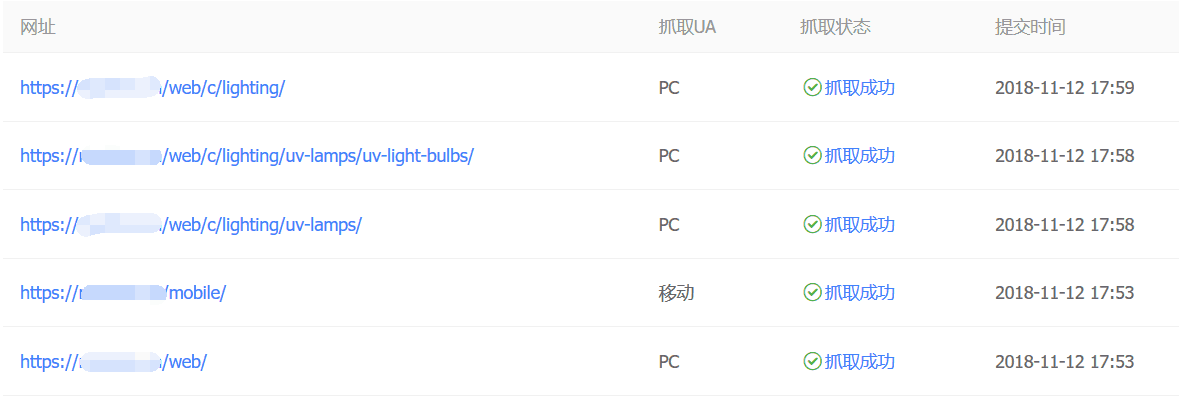Viewport: 1179px width, 402px height.
Task: Click the 提交时间 column header
Action: tap(1029, 27)
